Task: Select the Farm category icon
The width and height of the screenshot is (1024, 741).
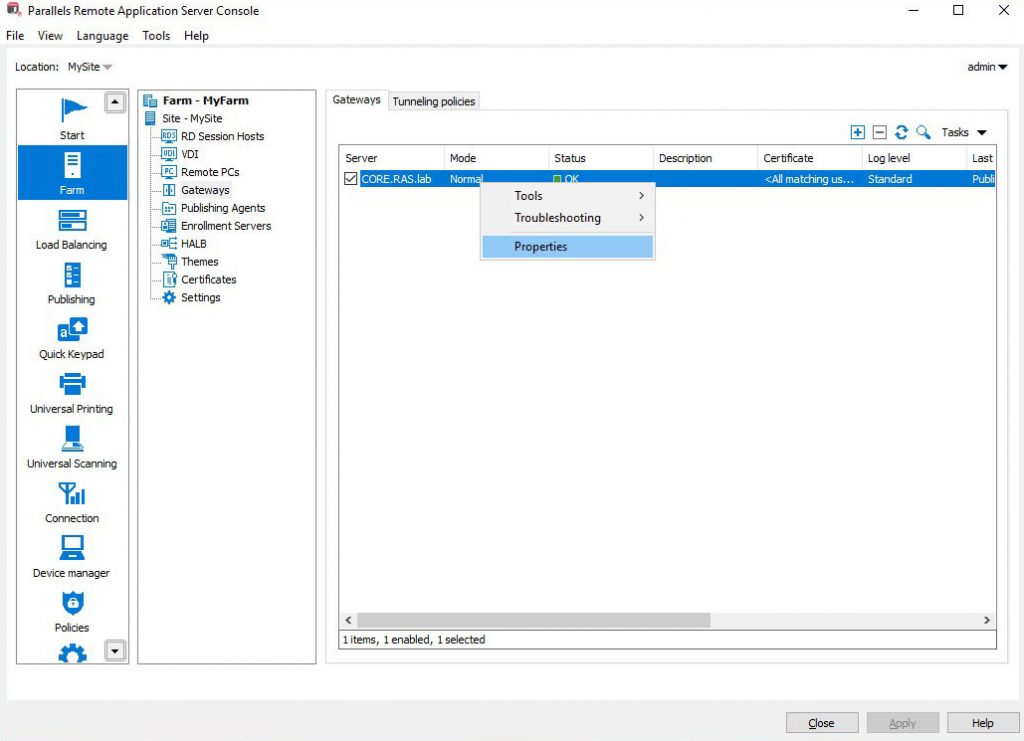Action: tap(72, 165)
